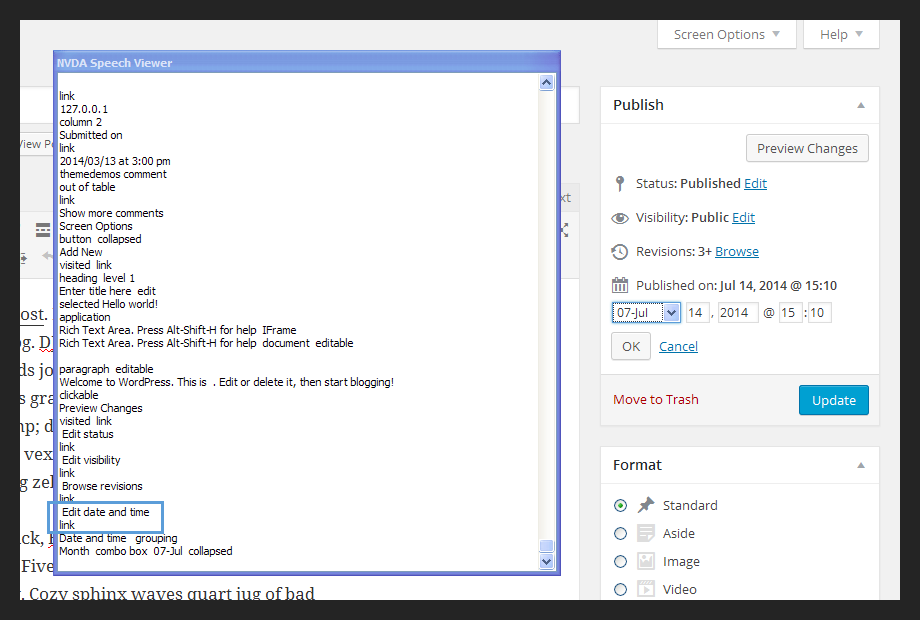Open the Screen Options tab
Screen dimensions: 920x620
(x=726, y=35)
